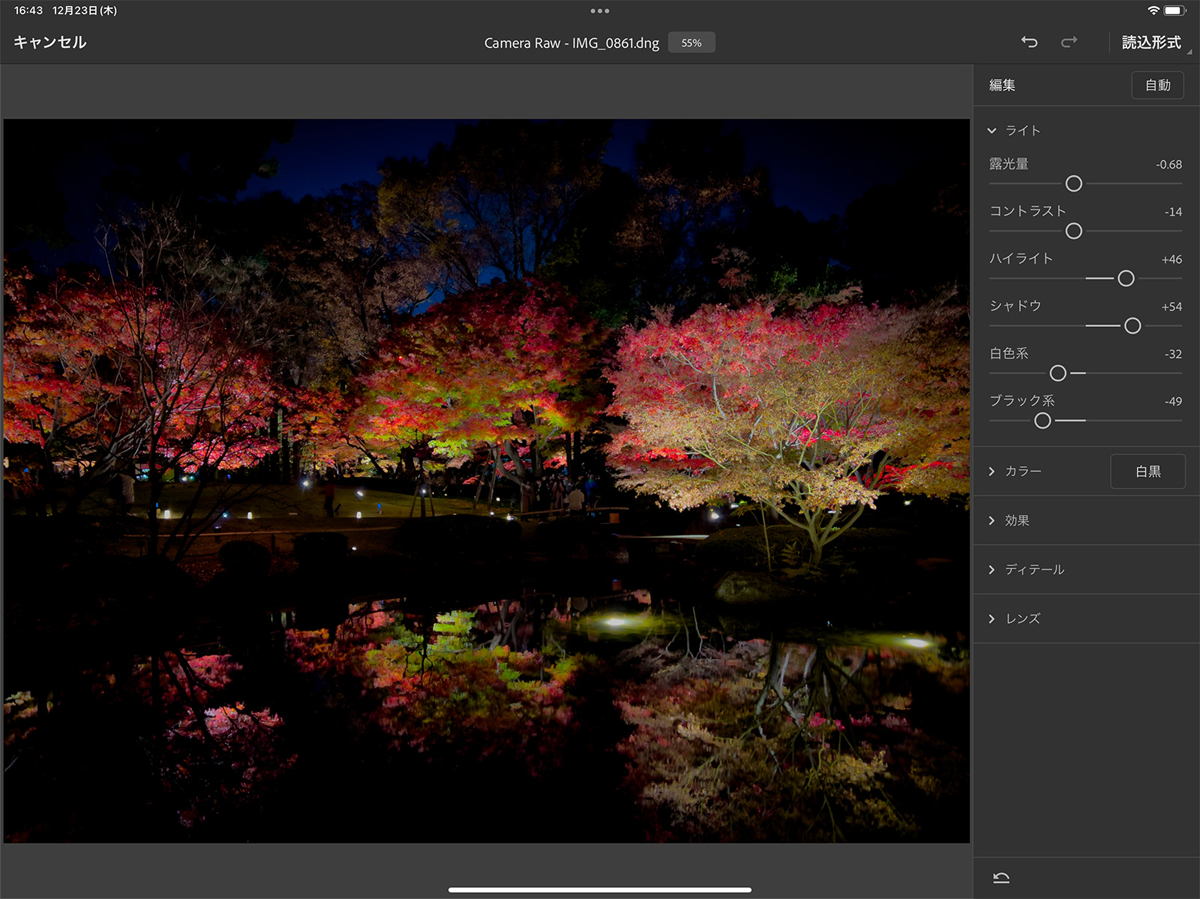Click the 露光量 exposure slider handle
Image resolution: width=1200 pixels, height=899 pixels.
click(1074, 184)
